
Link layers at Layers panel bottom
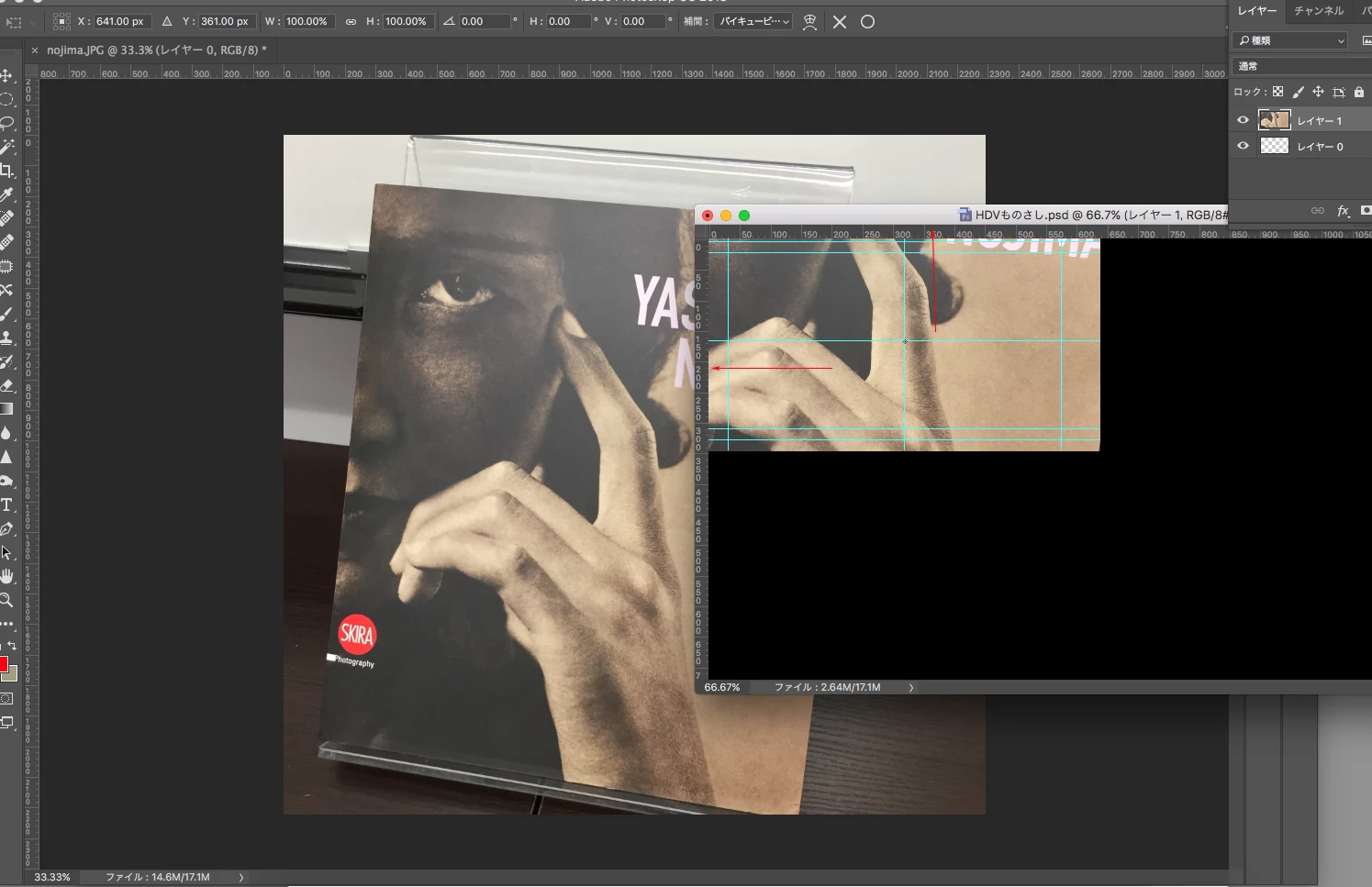tap(1318, 211)
